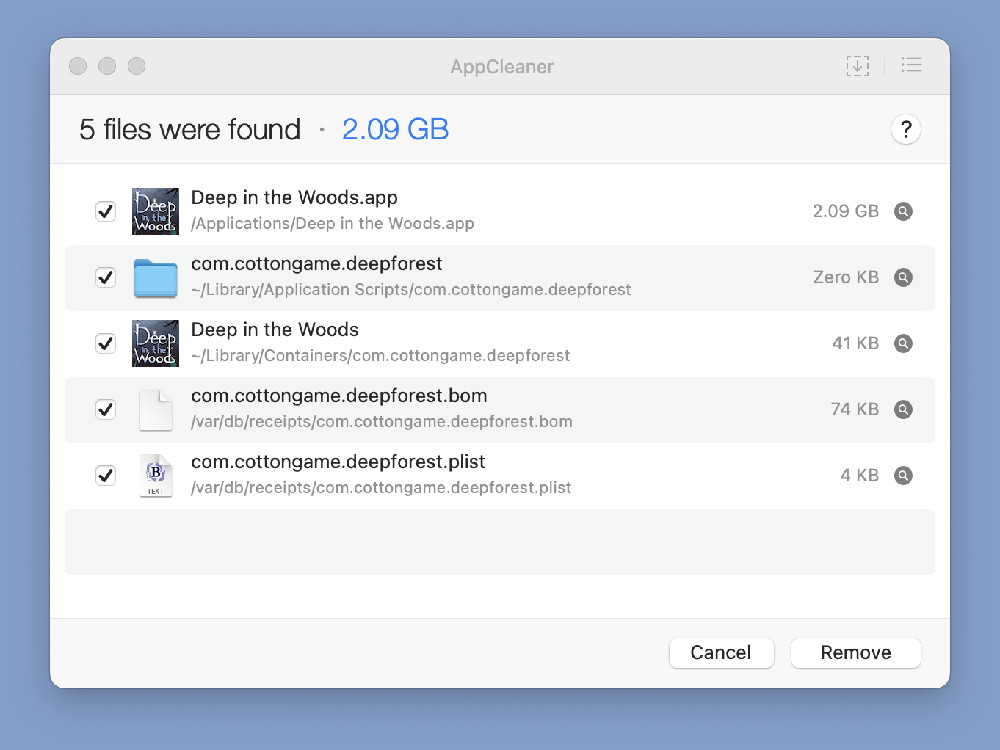Click the blank document icon for .bom file
The image size is (1000, 750).
pyautogui.click(x=156, y=409)
